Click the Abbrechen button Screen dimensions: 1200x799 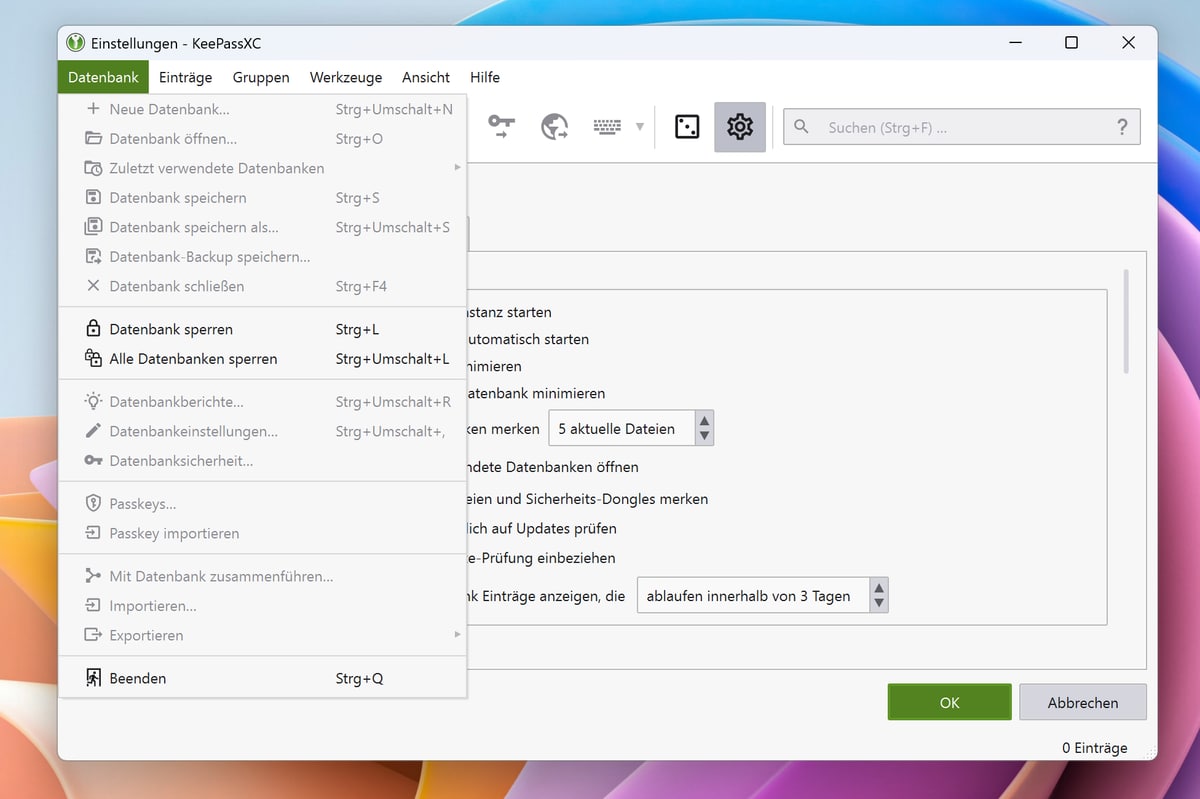tap(1083, 702)
